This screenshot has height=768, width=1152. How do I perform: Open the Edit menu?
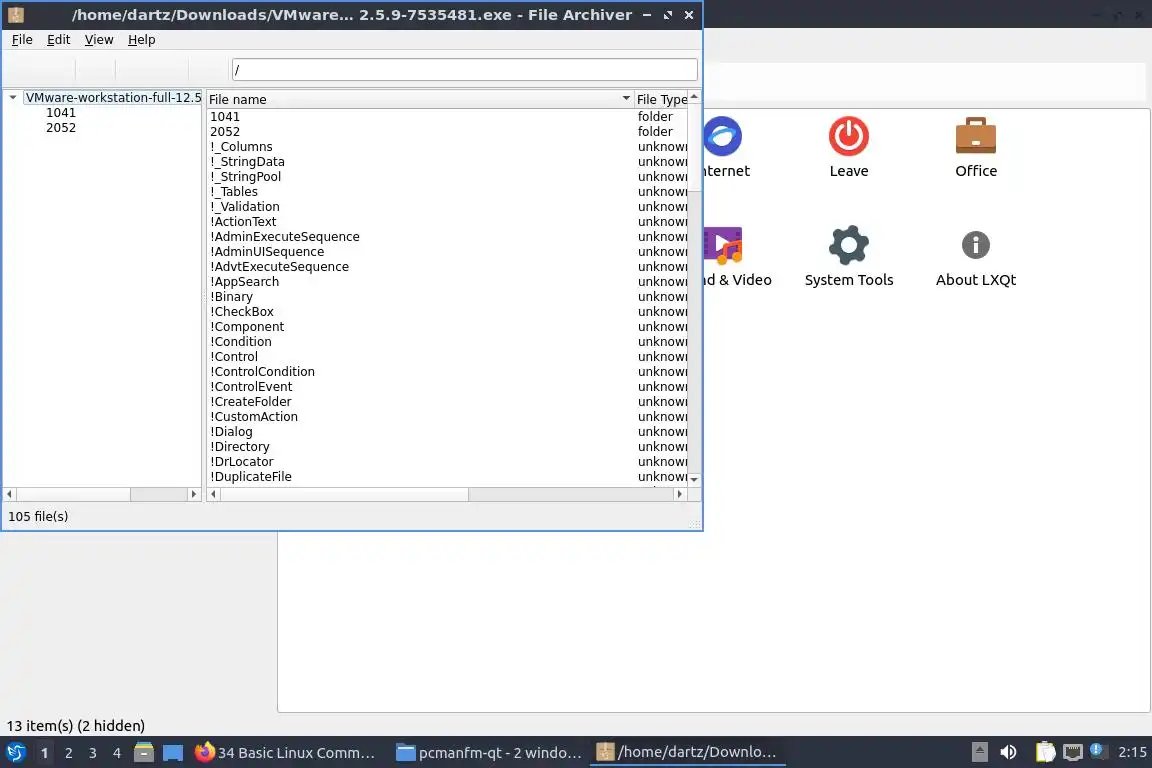(58, 40)
